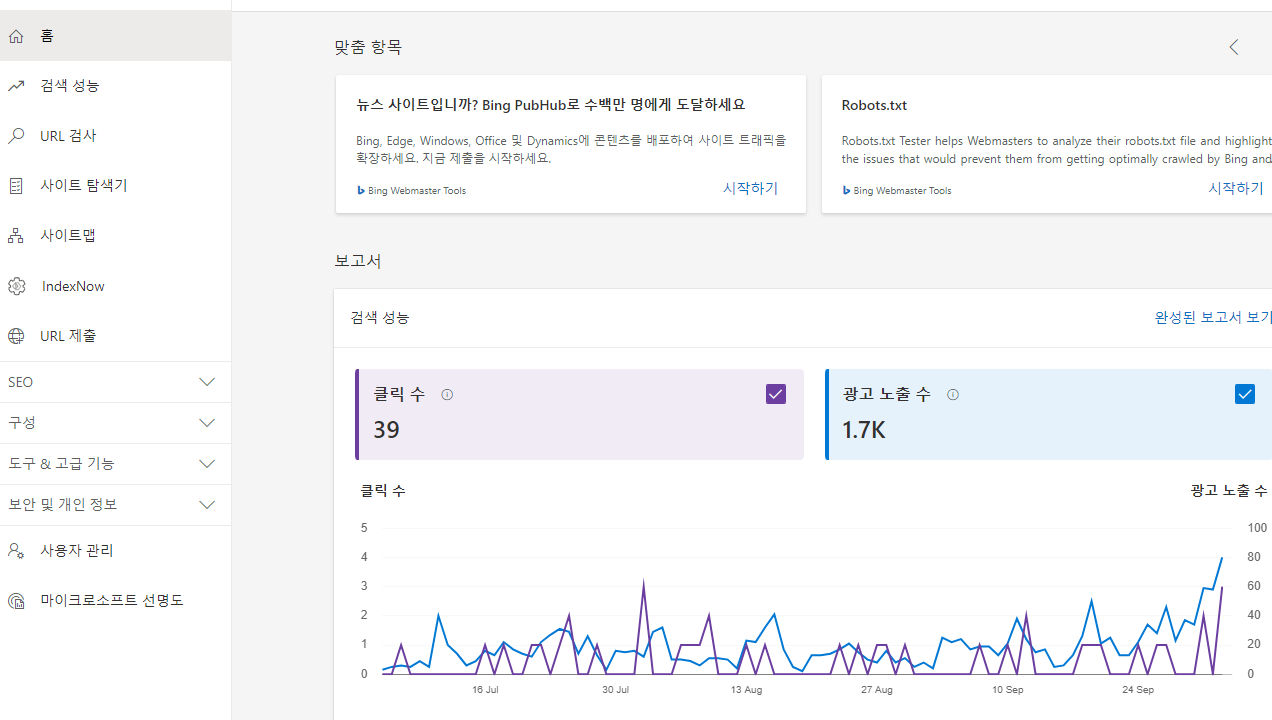1272x720 pixels.
Task: Switch to the 검색 성능 report section
Action: pos(379,317)
